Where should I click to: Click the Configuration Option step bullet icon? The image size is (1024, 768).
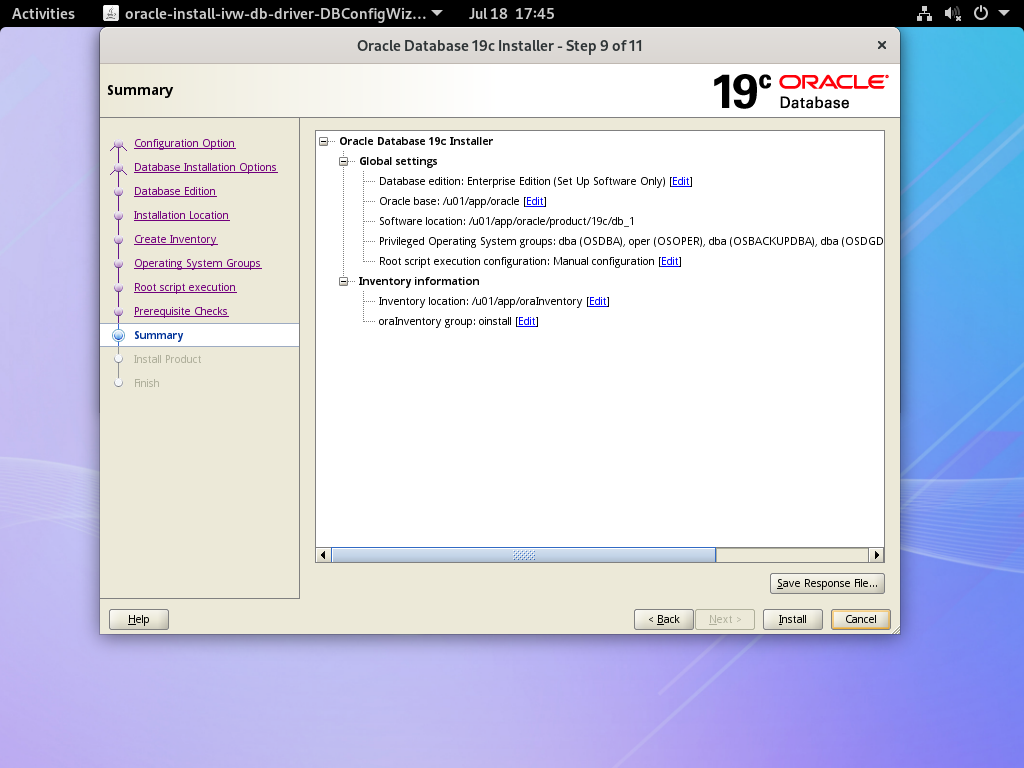pos(118,144)
